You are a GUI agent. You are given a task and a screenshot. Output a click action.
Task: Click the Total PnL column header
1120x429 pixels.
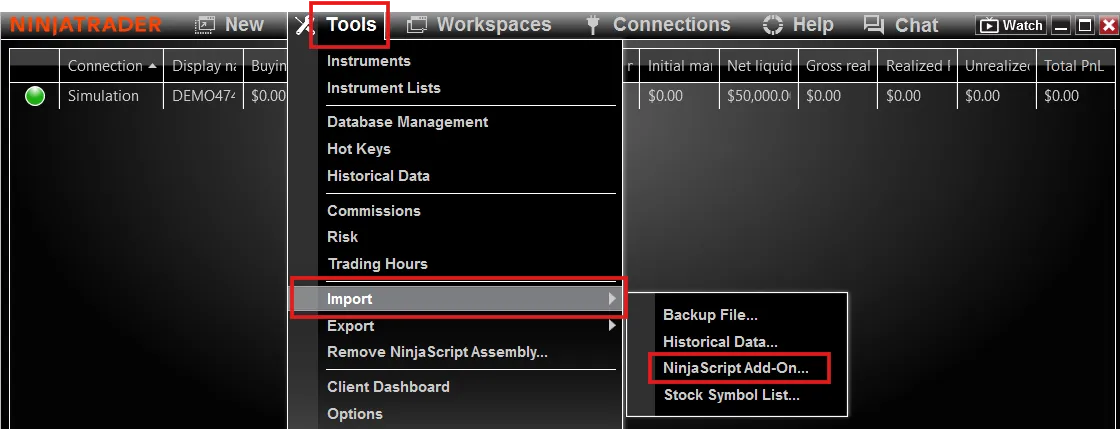pos(1074,66)
